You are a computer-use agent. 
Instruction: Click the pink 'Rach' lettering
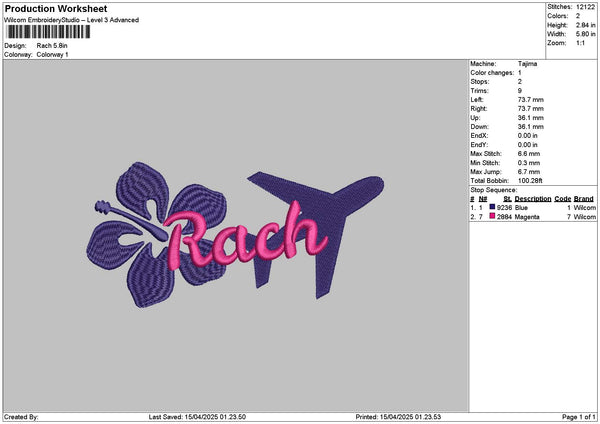click(245, 237)
